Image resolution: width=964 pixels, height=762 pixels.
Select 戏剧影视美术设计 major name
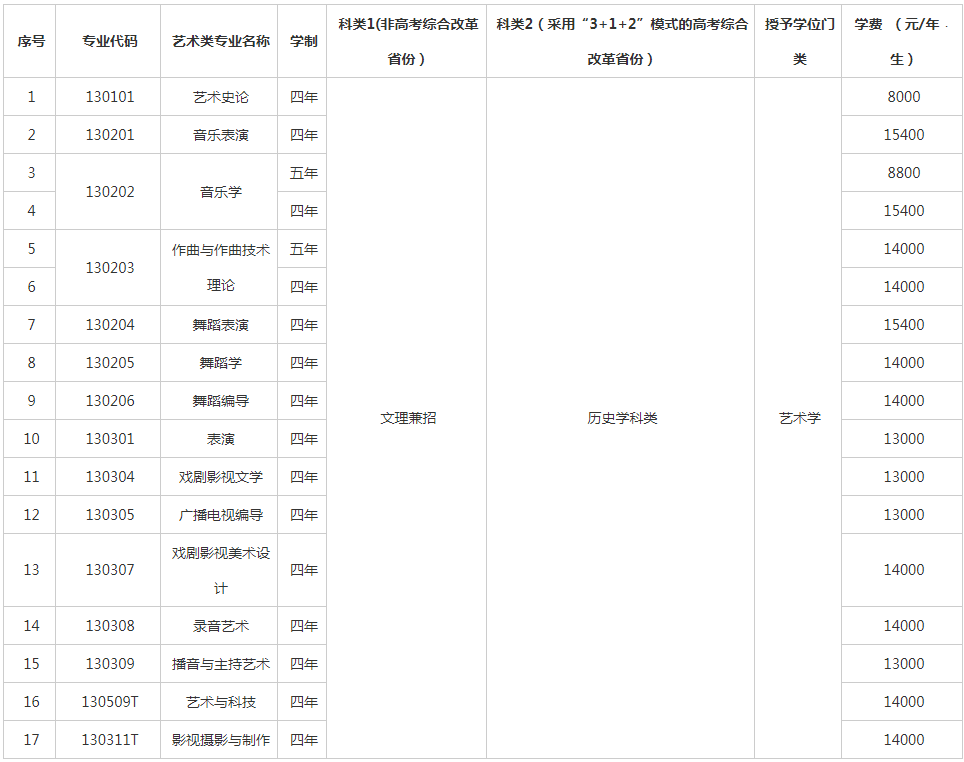tap(221, 570)
